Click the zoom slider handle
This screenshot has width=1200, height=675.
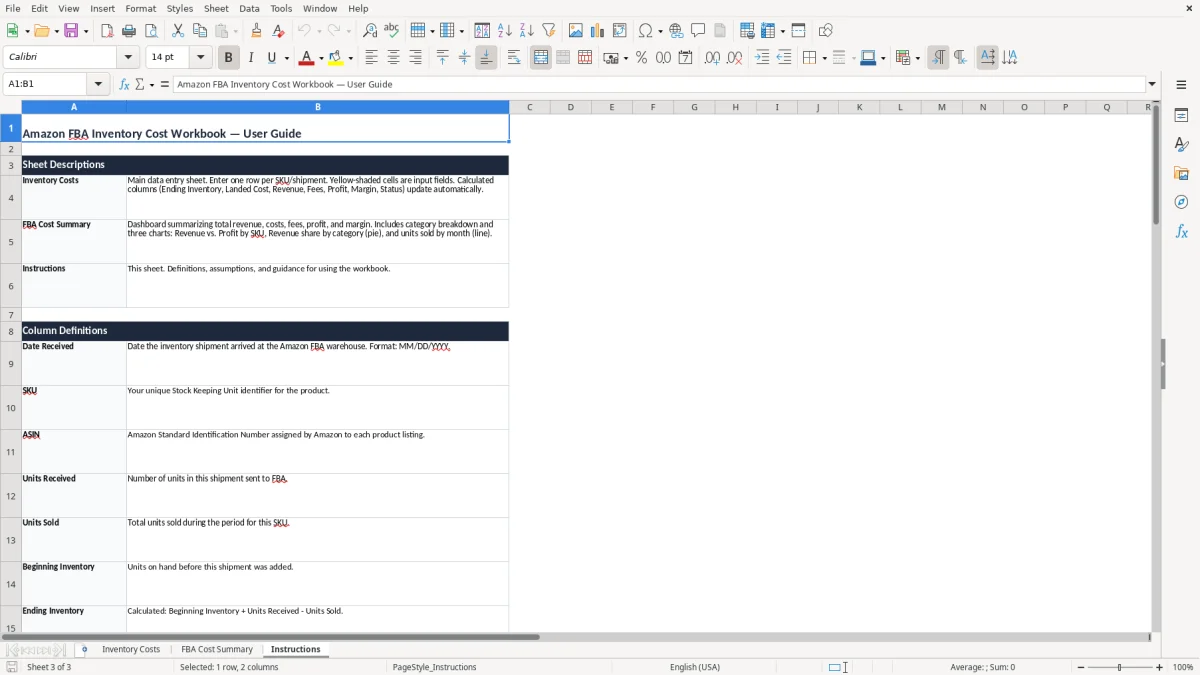(x=1120, y=667)
